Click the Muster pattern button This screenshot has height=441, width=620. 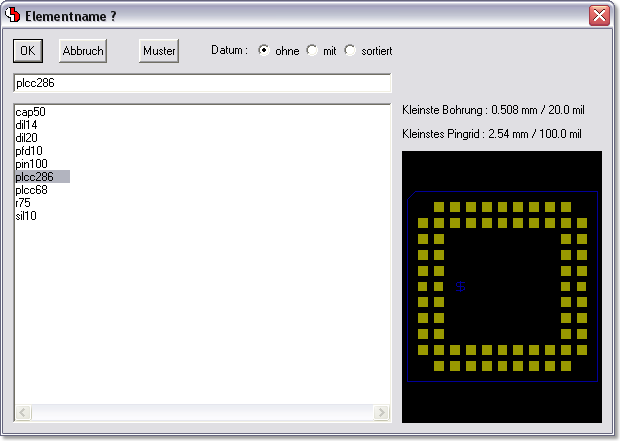tap(158, 51)
